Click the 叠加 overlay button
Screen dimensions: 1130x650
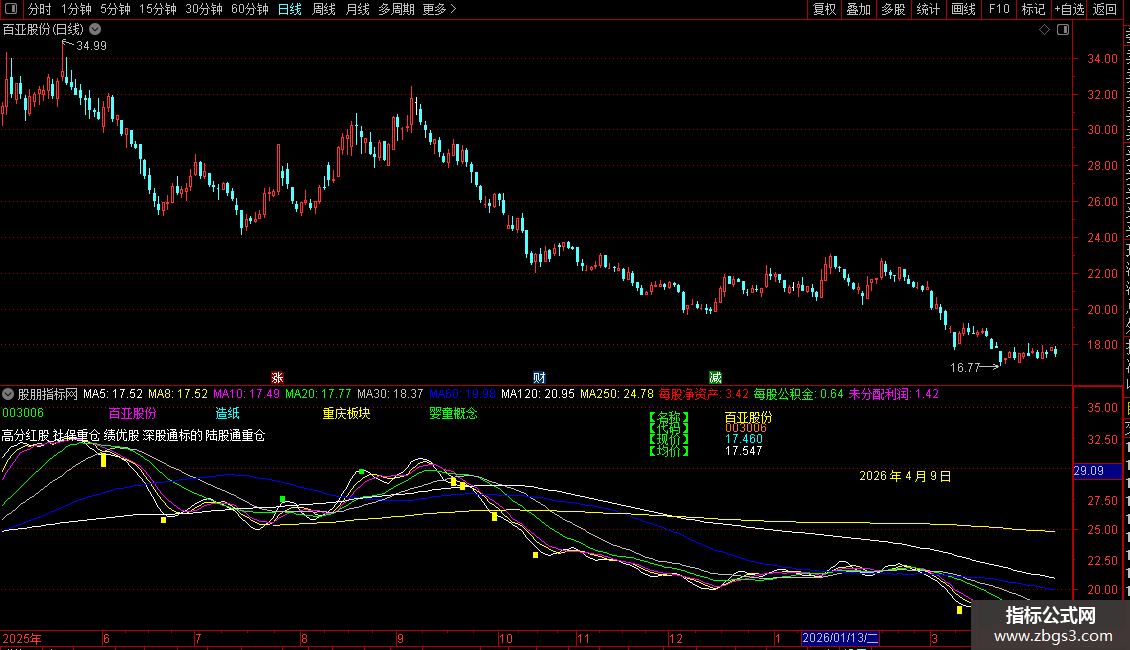coord(858,9)
